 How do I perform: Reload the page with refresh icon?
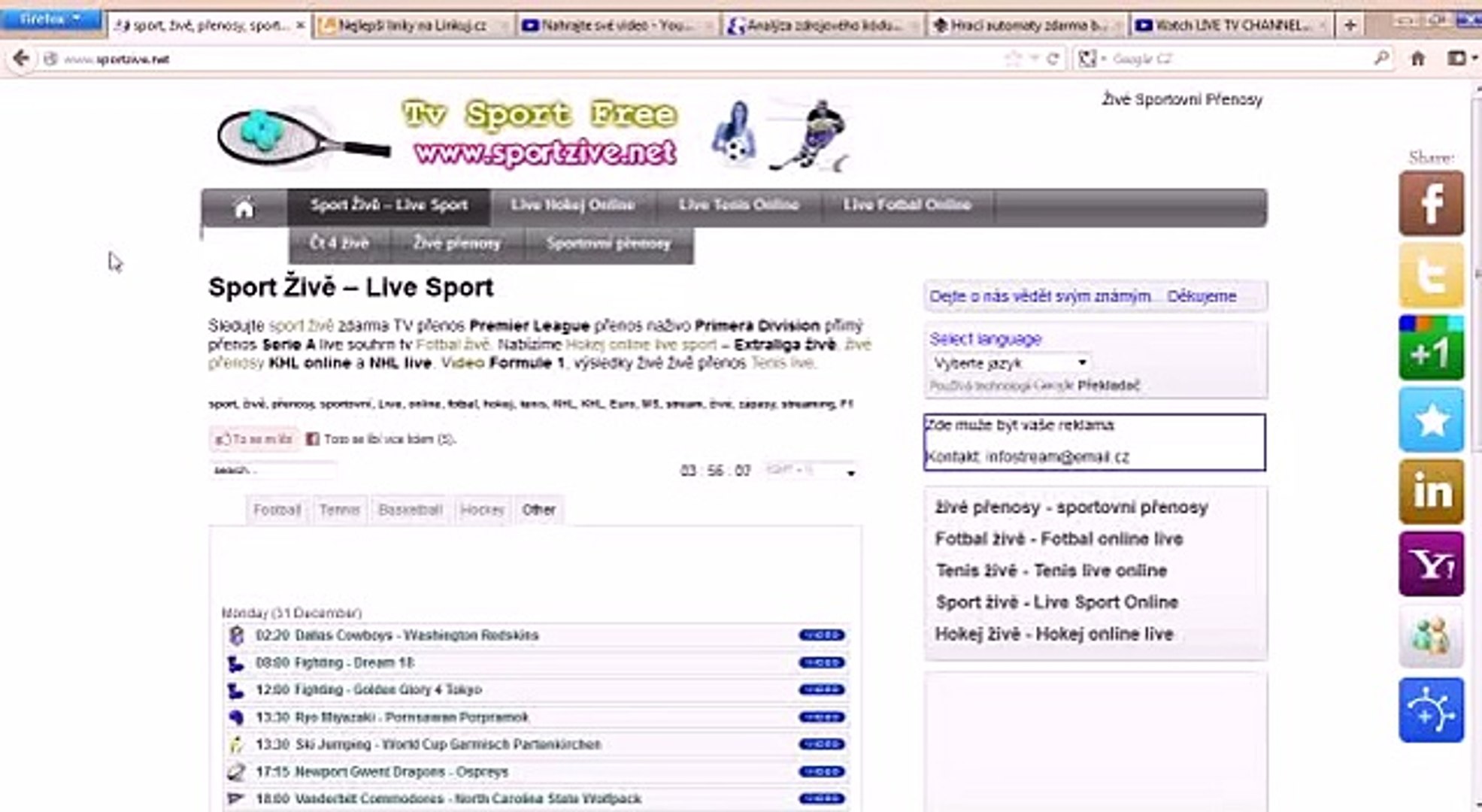(x=1053, y=59)
